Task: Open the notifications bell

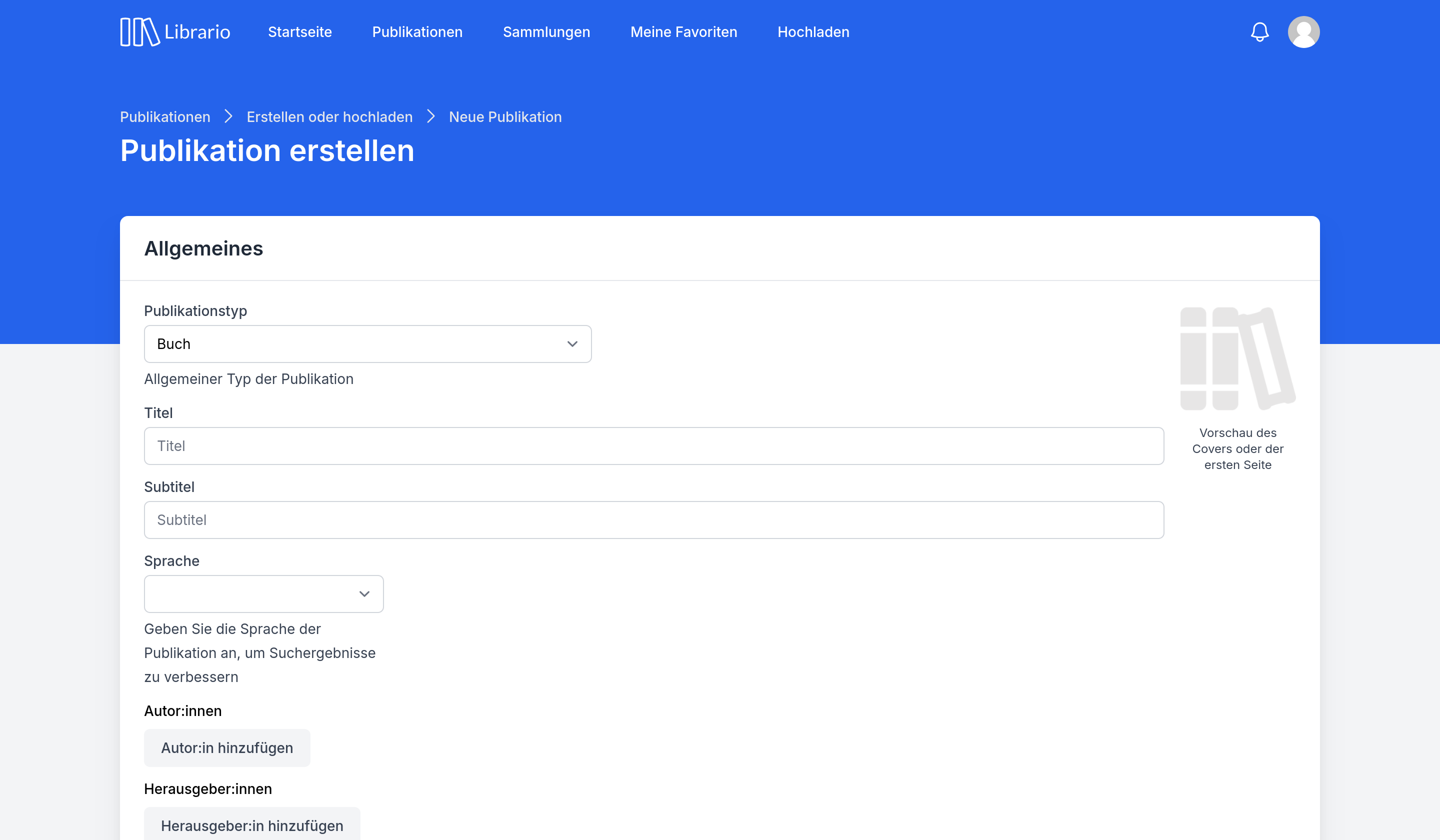Action: pyautogui.click(x=1259, y=32)
